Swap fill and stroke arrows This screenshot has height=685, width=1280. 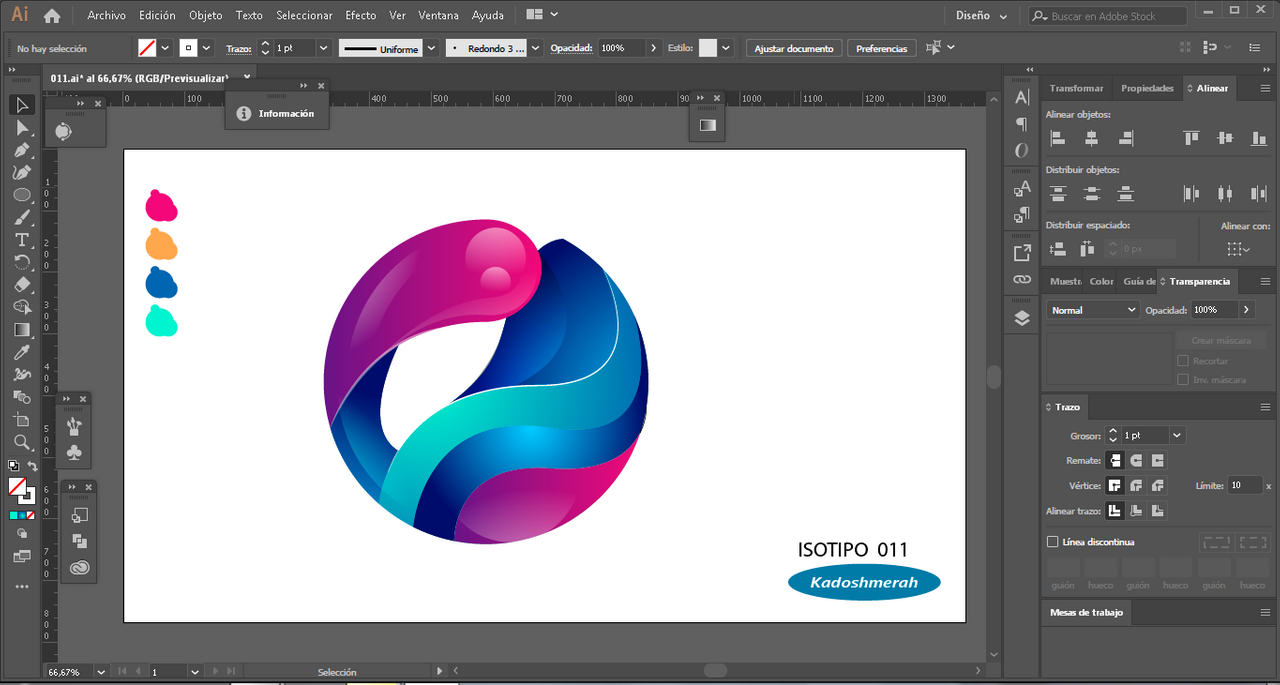coord(32,467)
